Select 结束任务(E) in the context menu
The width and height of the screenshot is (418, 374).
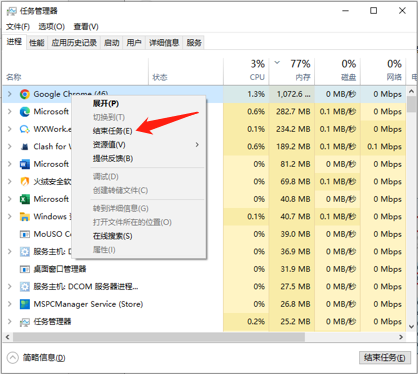(112, 131)
